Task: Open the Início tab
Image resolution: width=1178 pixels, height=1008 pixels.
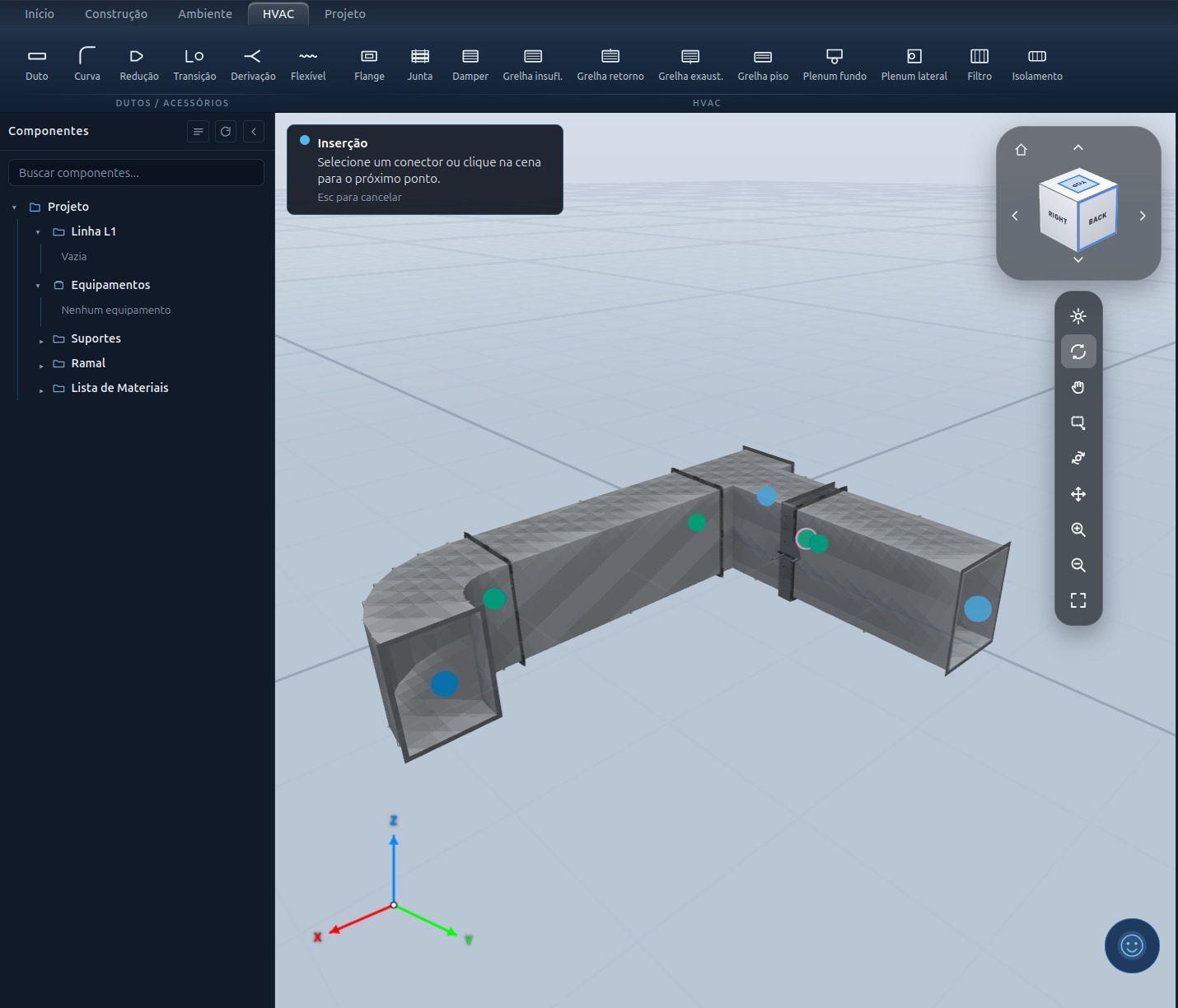Action: coord(40,14)
